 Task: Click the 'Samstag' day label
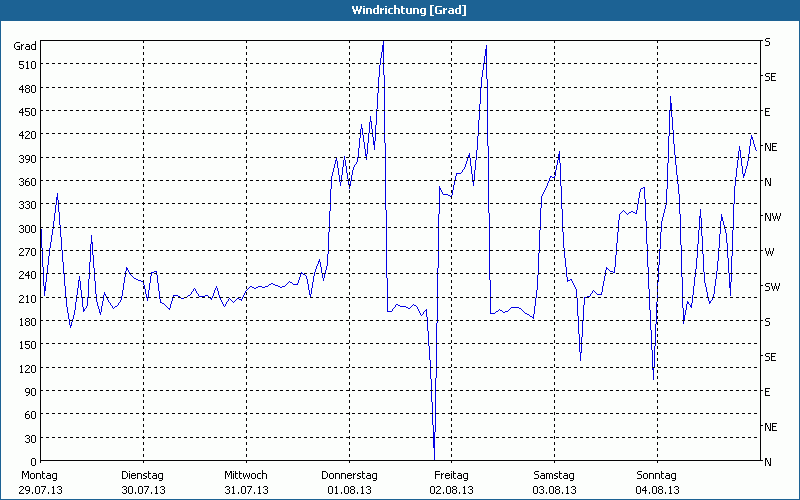tap(554, 476)
